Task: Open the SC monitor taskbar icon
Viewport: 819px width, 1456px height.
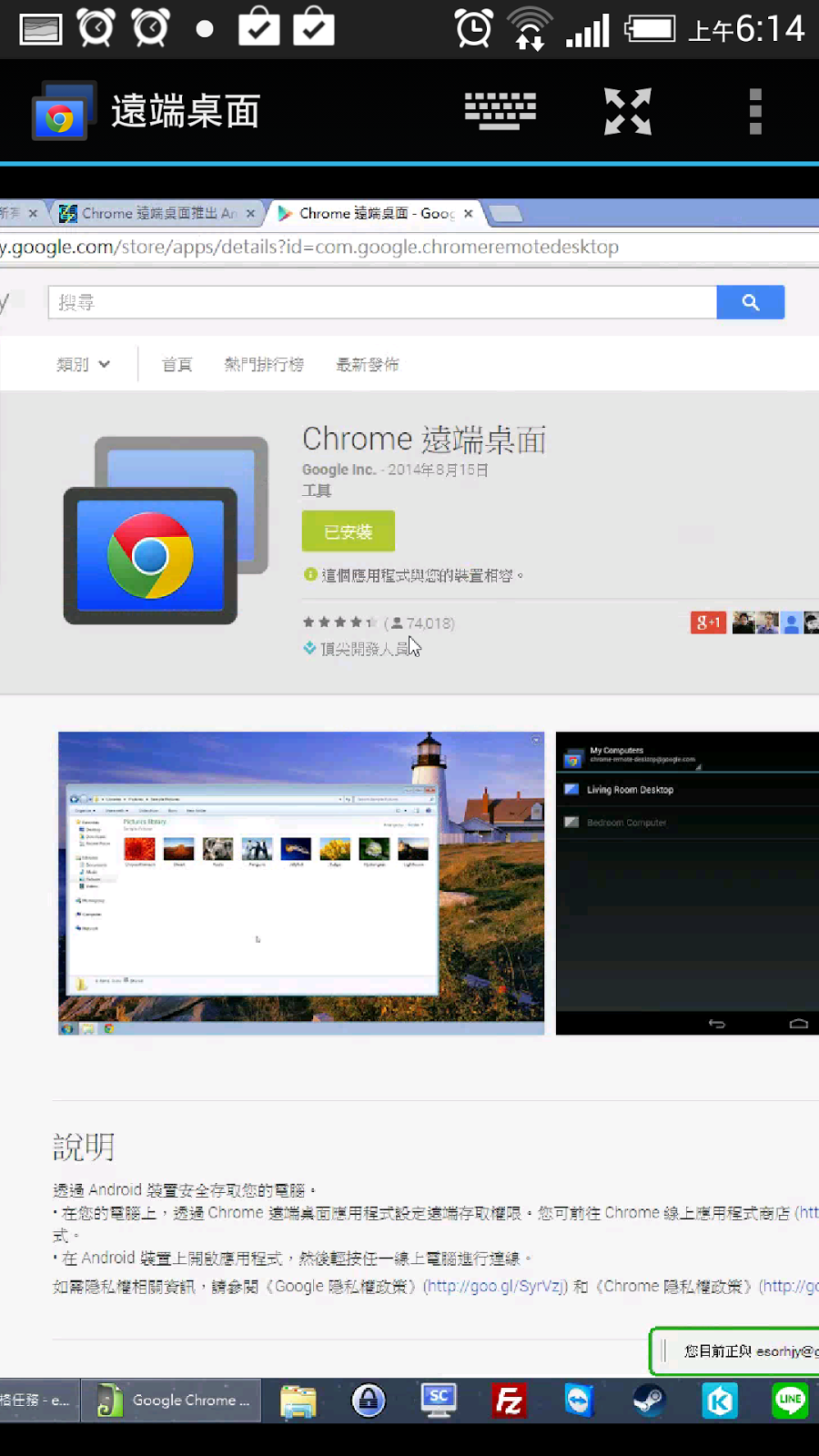Action: click(x=439, y=1400)
